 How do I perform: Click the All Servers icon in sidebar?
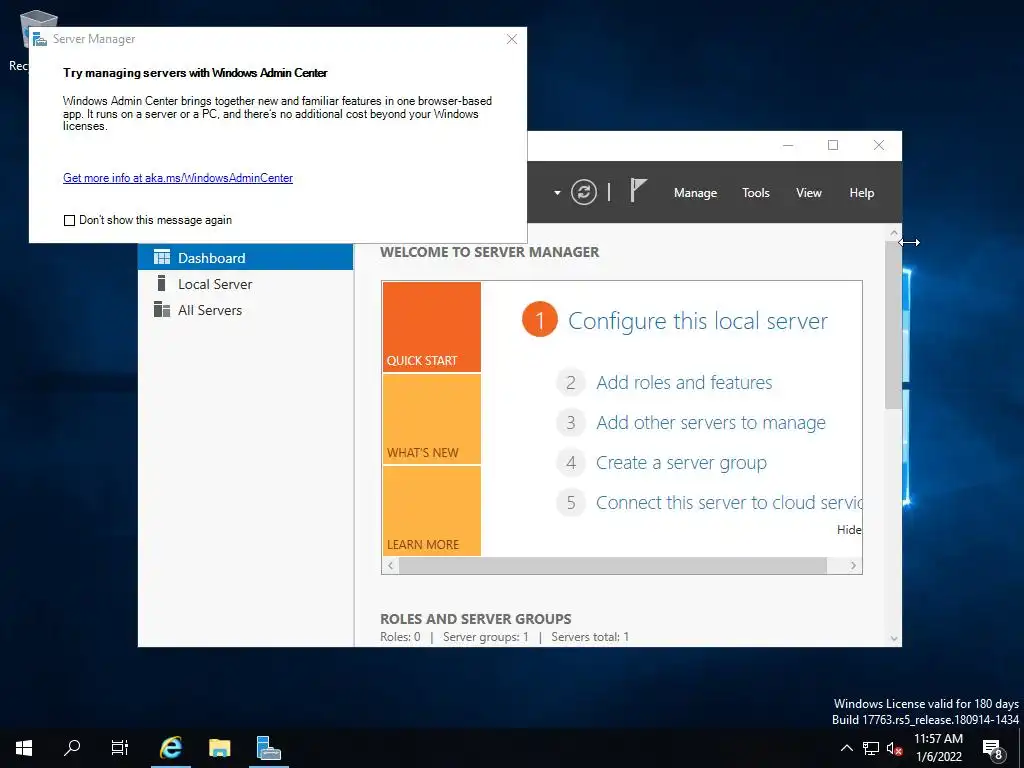(x=161, y=309)
